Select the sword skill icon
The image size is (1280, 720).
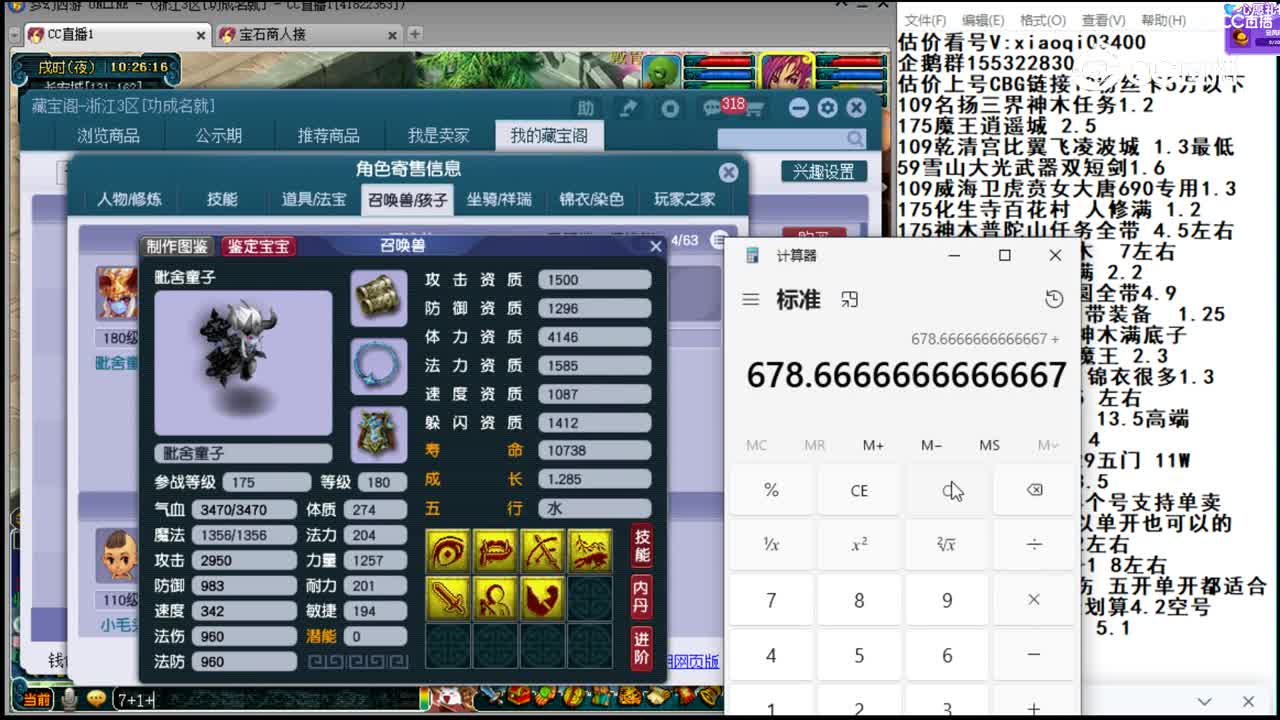(448, 598)
